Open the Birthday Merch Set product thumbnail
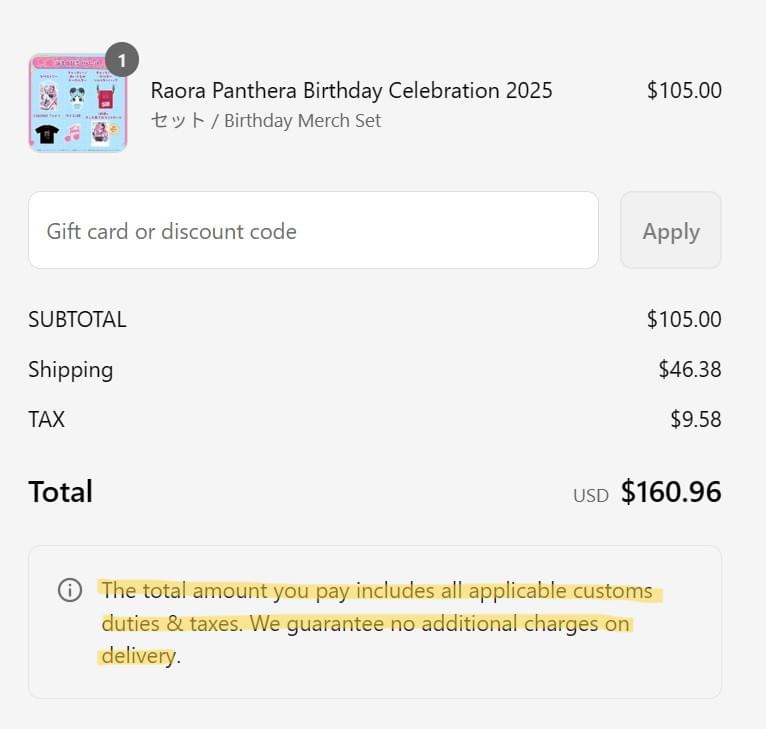 tap(78, 103)
